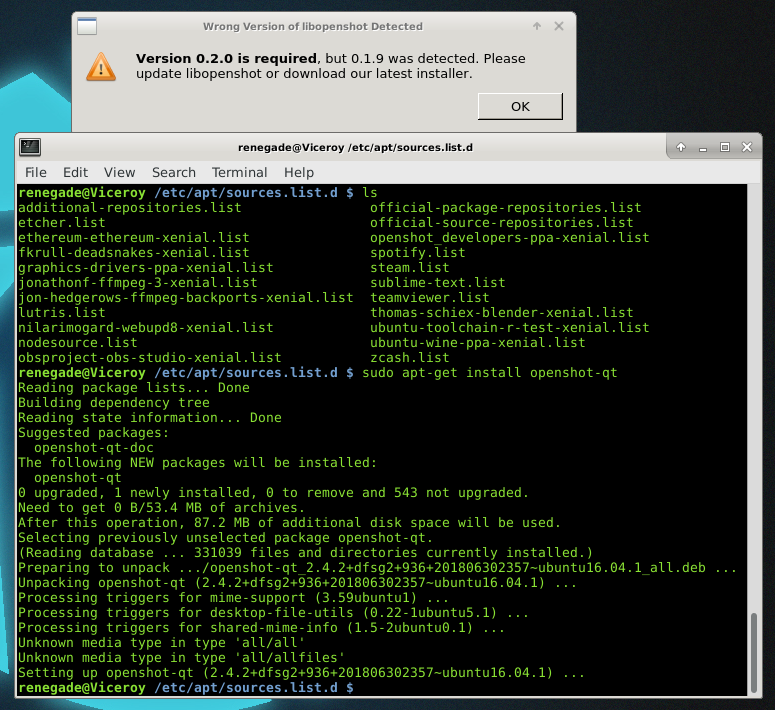Viewport: 775px width, 710px height.
Task: Open the File menu in terminal
Action: (36, 172)
